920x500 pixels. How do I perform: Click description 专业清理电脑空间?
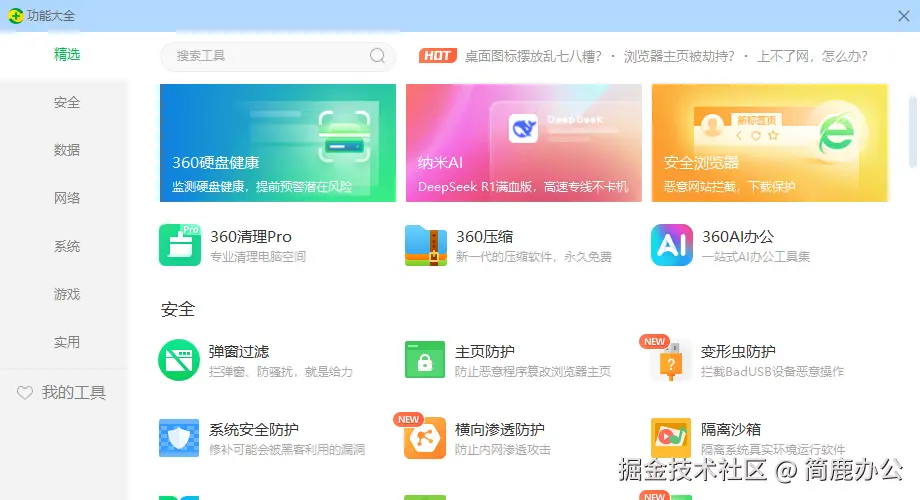(258, 256)
